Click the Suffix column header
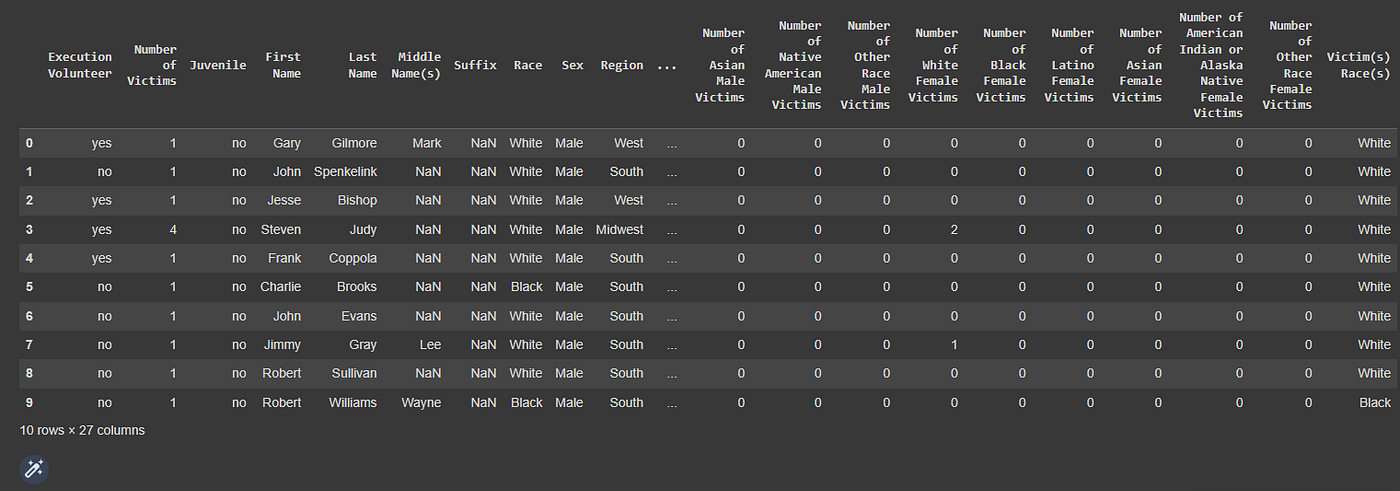The image size is (1400, 491). pyautogui.click(x=475, y=65)
